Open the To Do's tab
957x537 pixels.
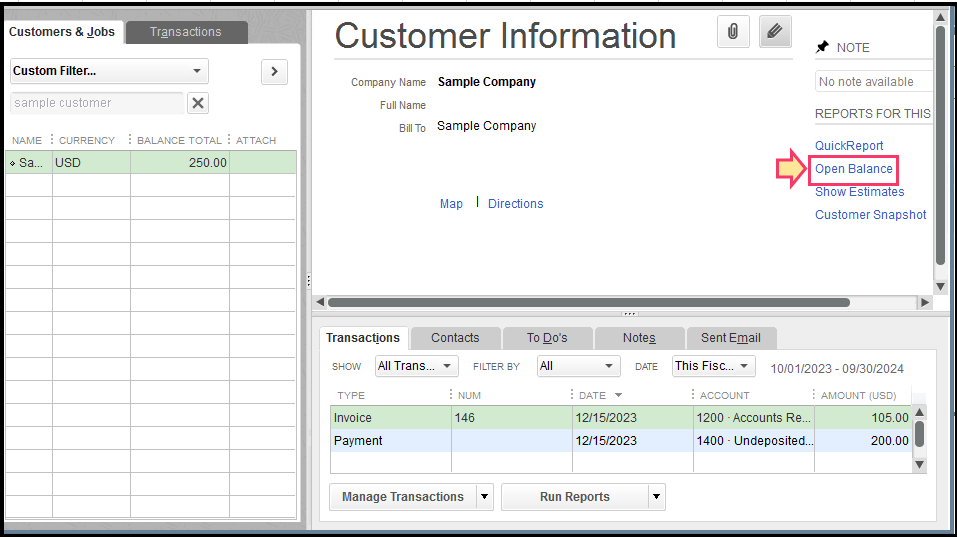click(x=547, y=337)
